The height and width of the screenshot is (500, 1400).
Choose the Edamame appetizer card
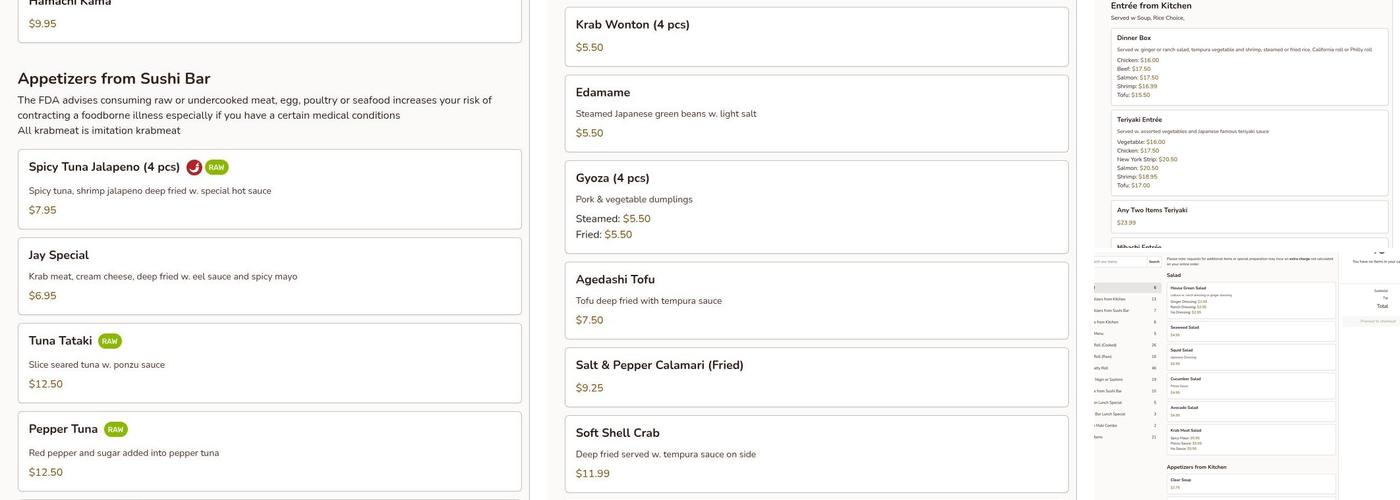click(816, 112)
